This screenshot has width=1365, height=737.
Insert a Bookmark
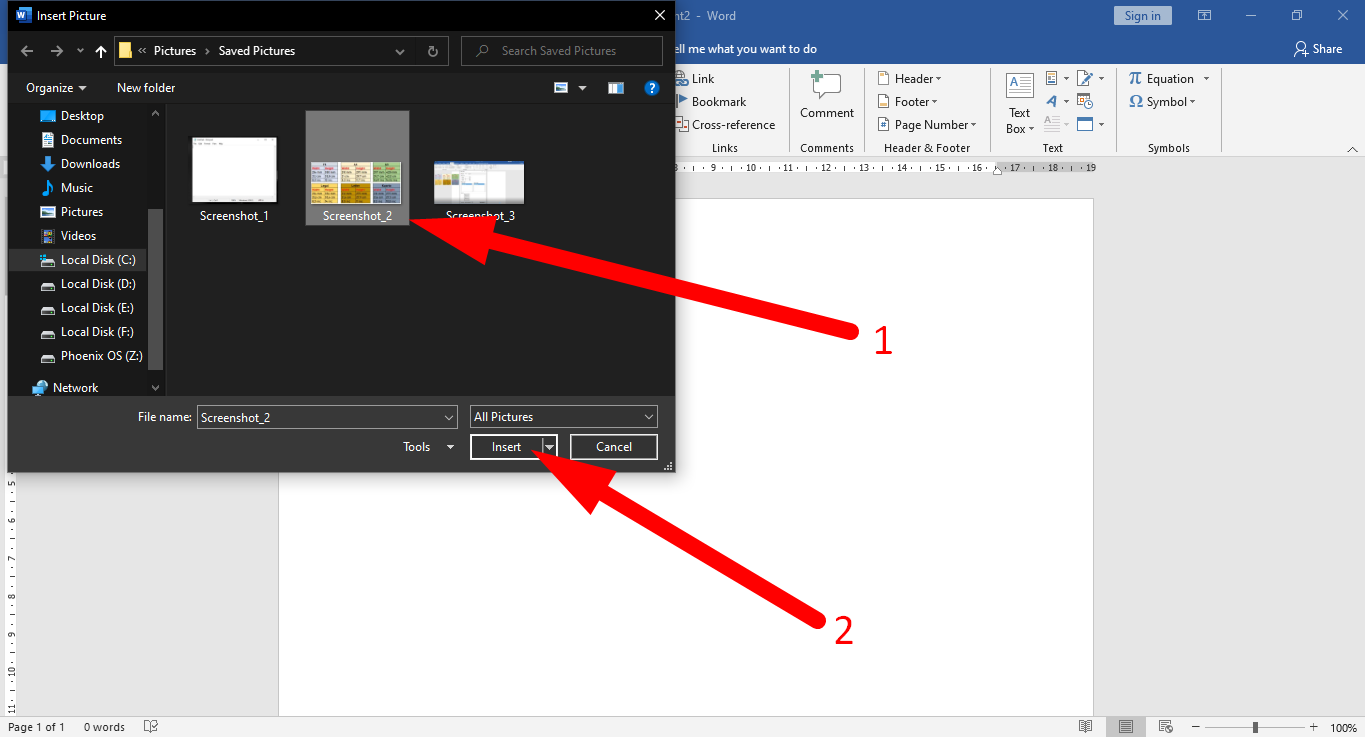712,101
